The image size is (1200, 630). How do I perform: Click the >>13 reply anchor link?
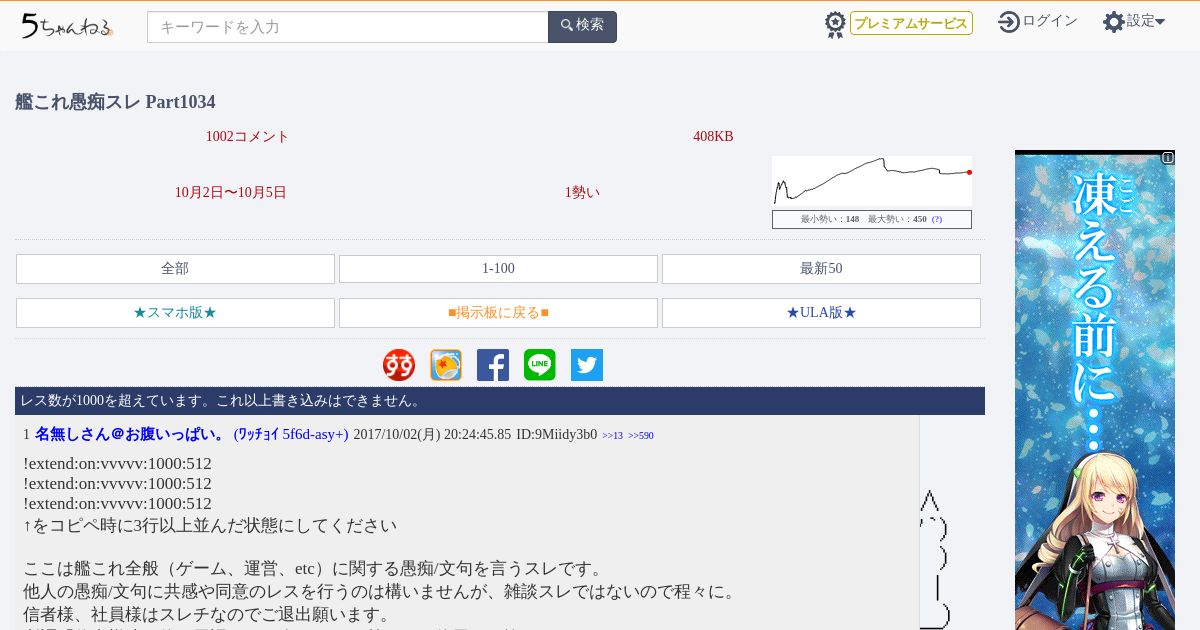coord(612,436)
